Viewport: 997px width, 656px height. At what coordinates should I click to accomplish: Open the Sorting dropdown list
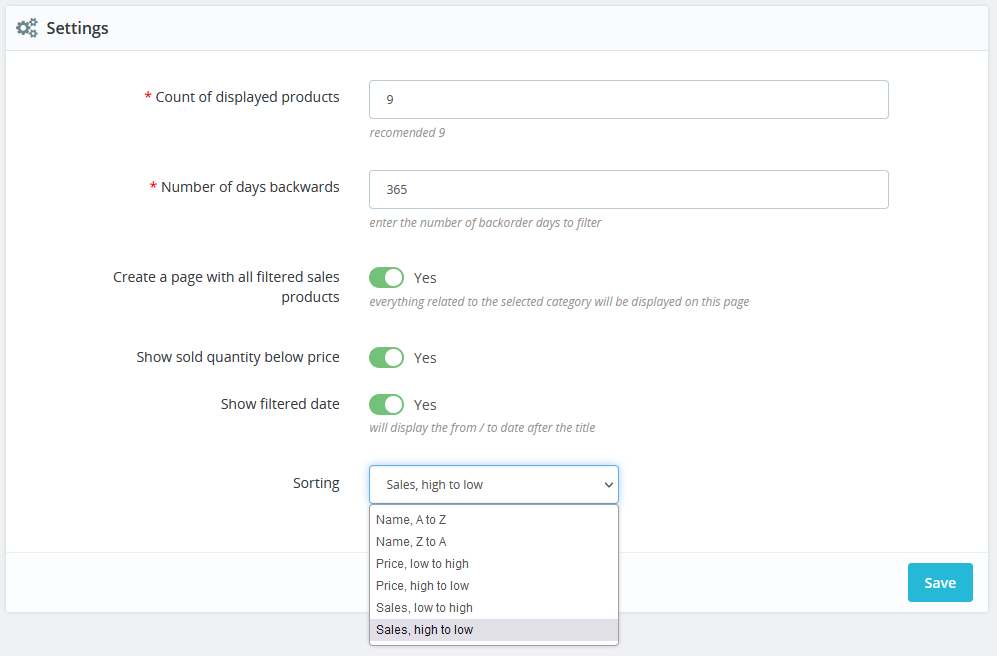coord(493,483)
